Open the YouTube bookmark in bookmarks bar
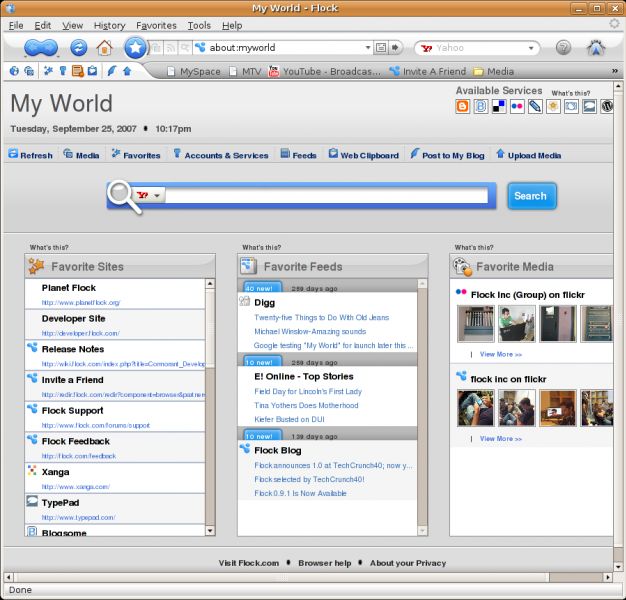This screenshot has width=626, height=600. click(x=325, y=71)
